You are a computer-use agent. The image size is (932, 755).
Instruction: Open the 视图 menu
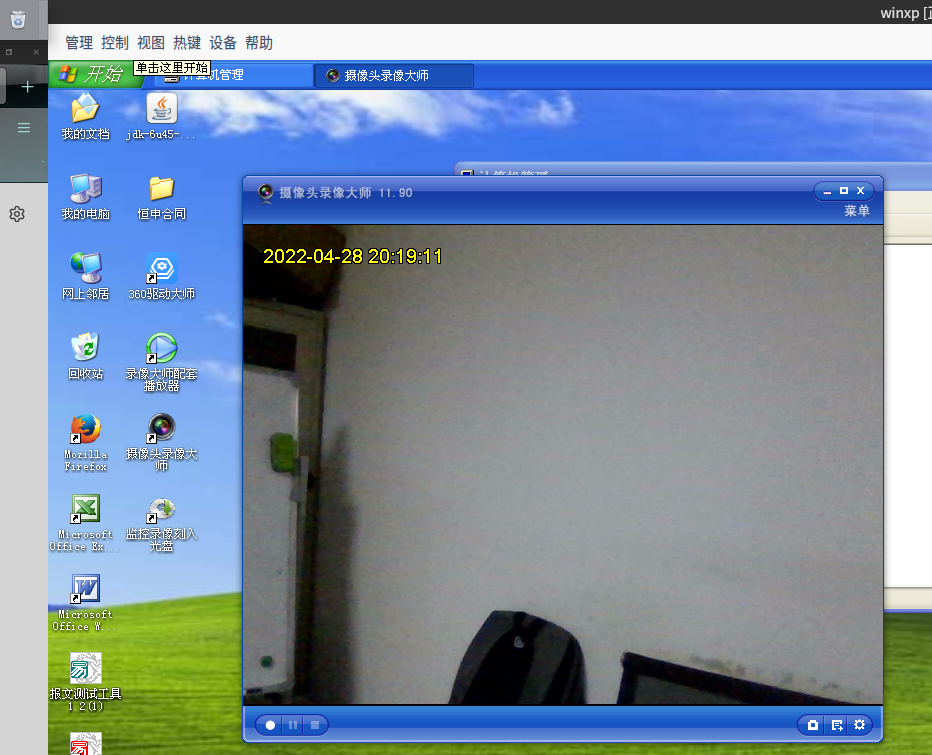(x=151, y=43)
